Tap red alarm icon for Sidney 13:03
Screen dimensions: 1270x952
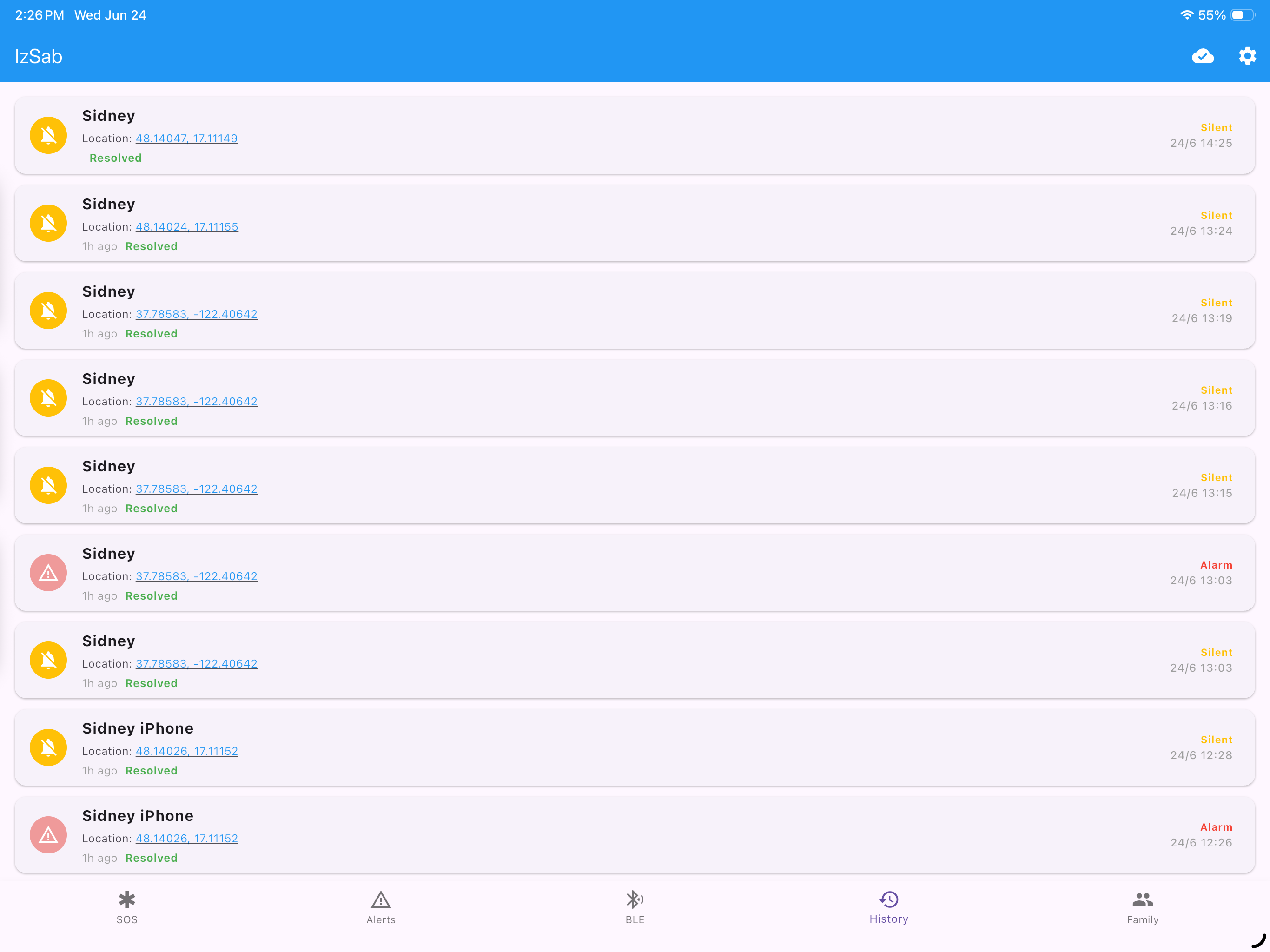(48, 573)
